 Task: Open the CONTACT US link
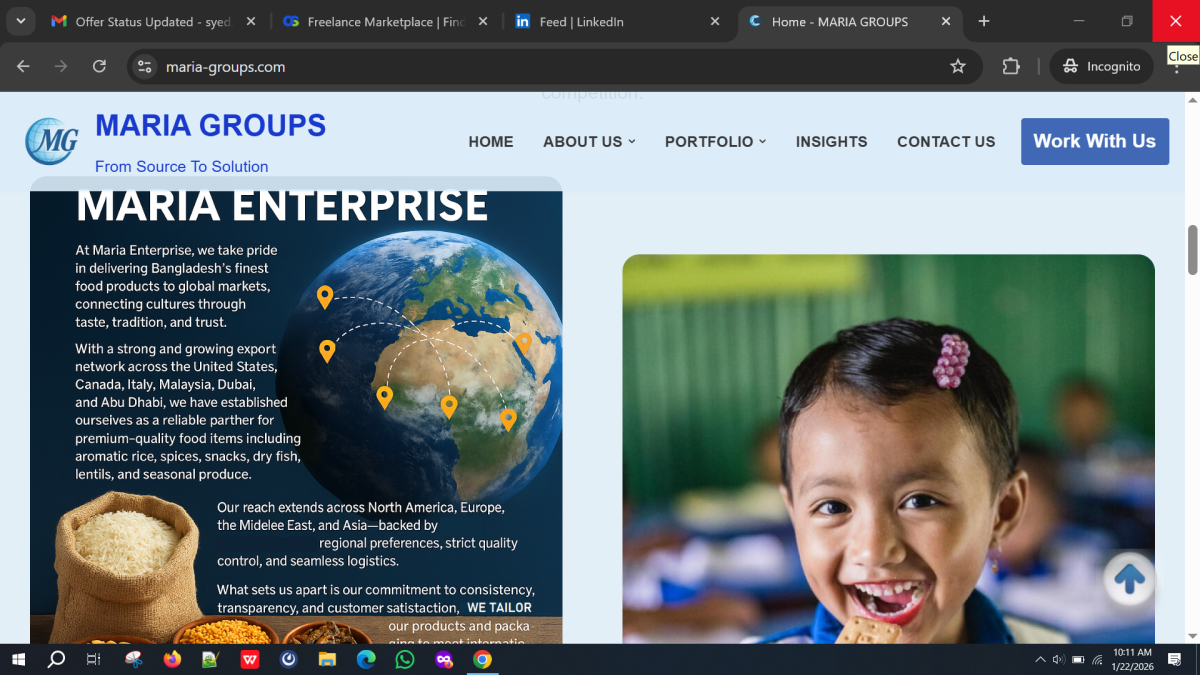[946, 142]
